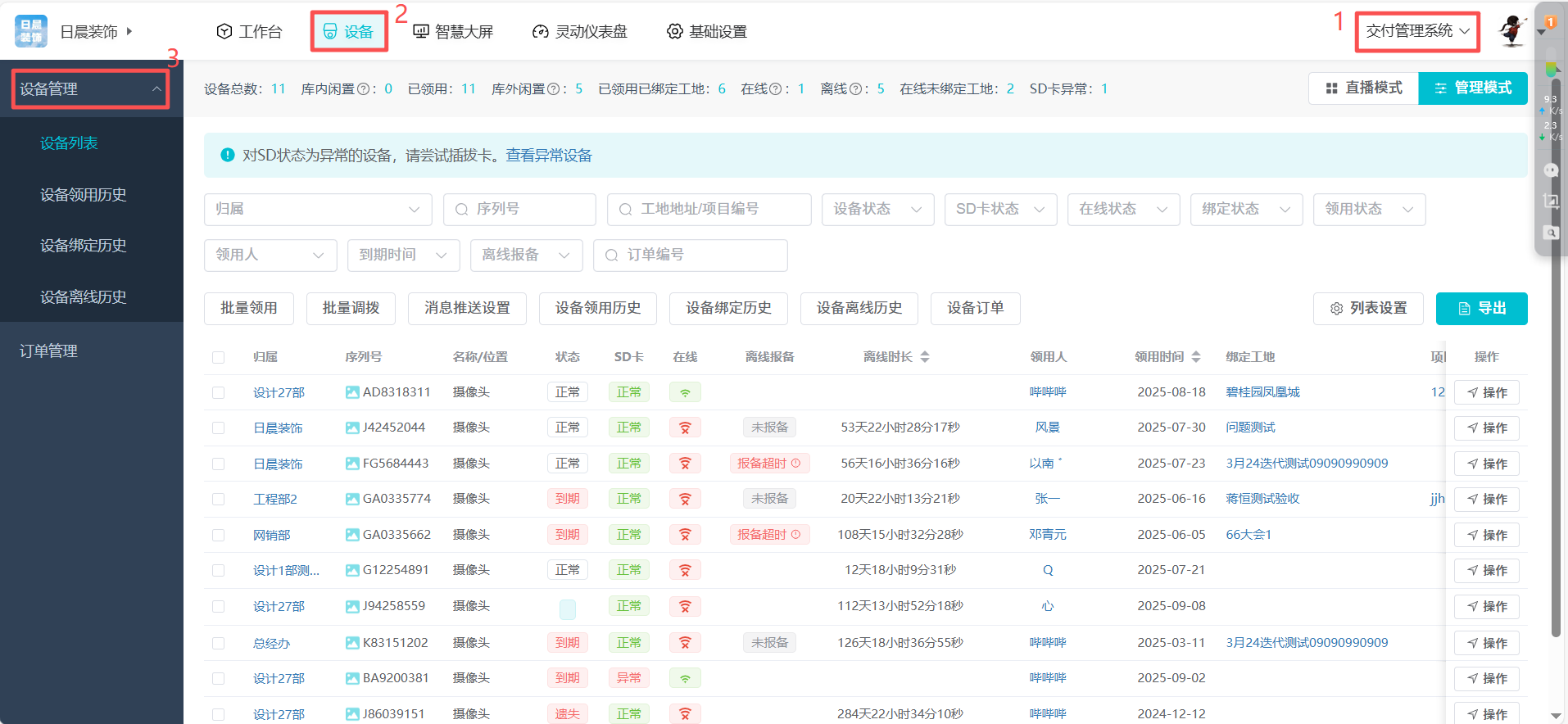Viewport: 1568px width, 724px height.
Task: Click the offline wifi icon for FG5684443
Action: click(x=685, y=464)
